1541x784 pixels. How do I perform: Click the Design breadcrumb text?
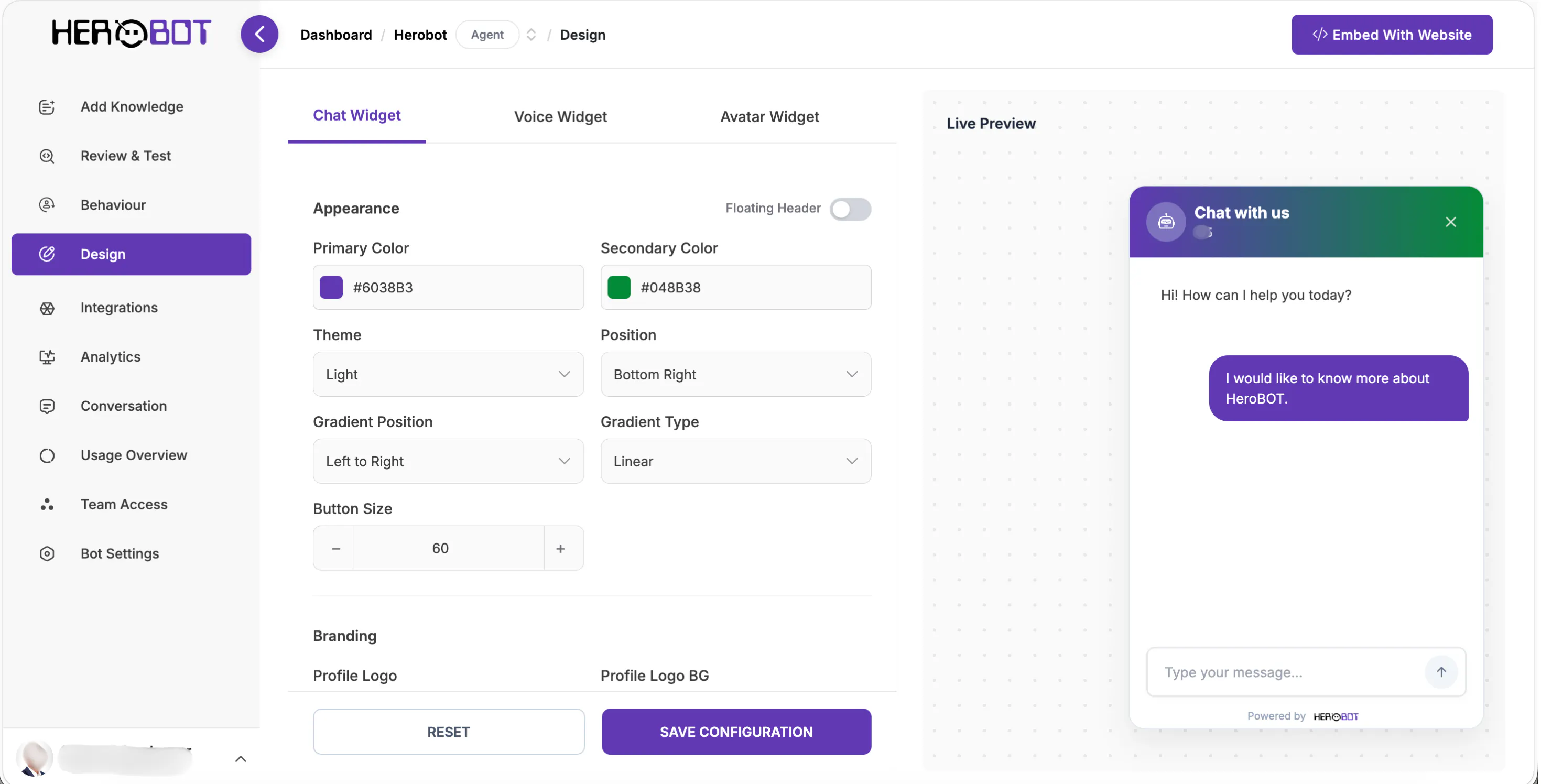coord(582,35)
